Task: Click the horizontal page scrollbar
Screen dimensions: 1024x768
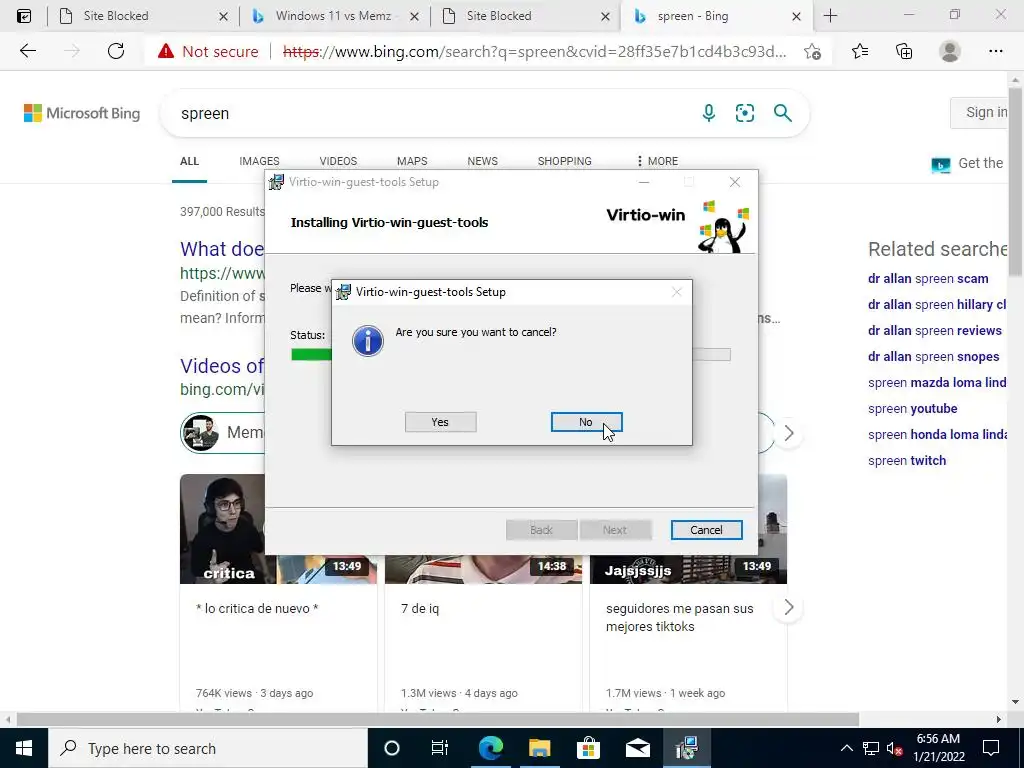Action: [x=438, y=720]
